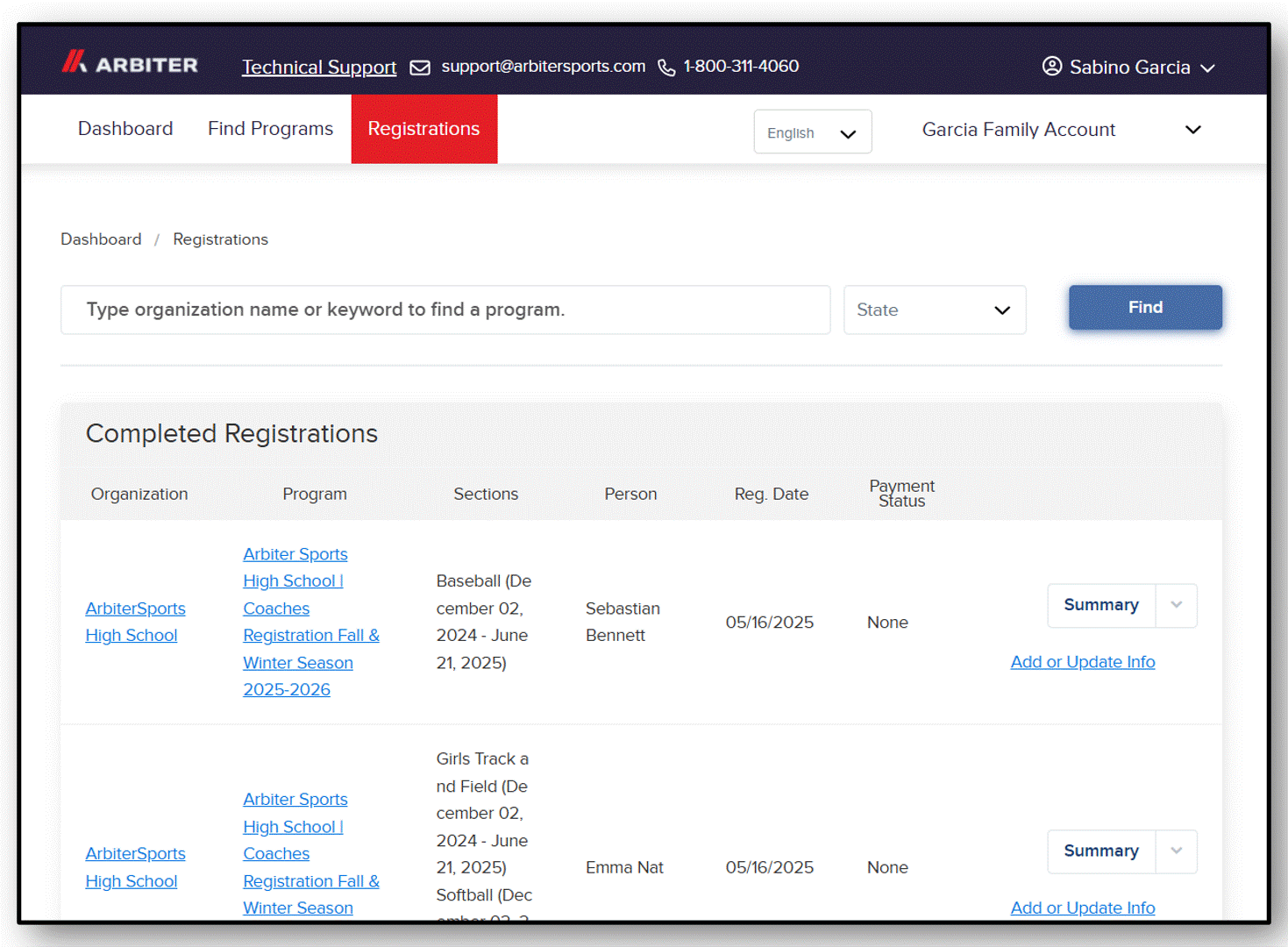This screenshot has width=1288, height=947.
Task: Click Add or Update Info for Emma Nat
Action: click(x=1083, y=908)
